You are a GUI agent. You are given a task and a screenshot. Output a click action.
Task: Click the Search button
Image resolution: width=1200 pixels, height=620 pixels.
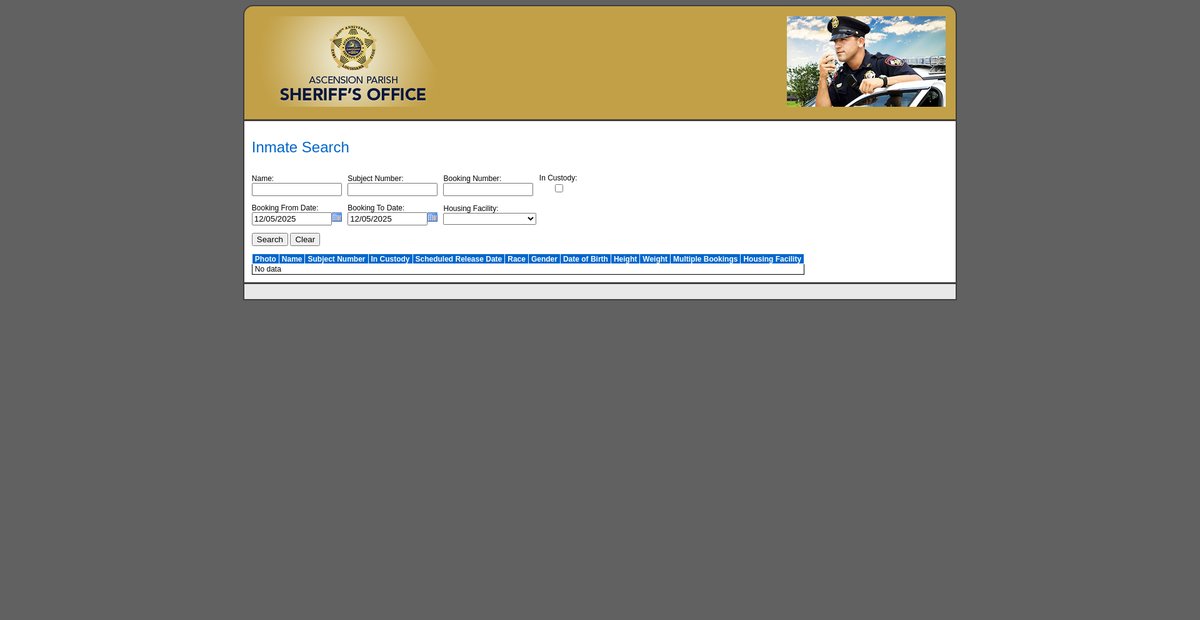coord(270,240)
